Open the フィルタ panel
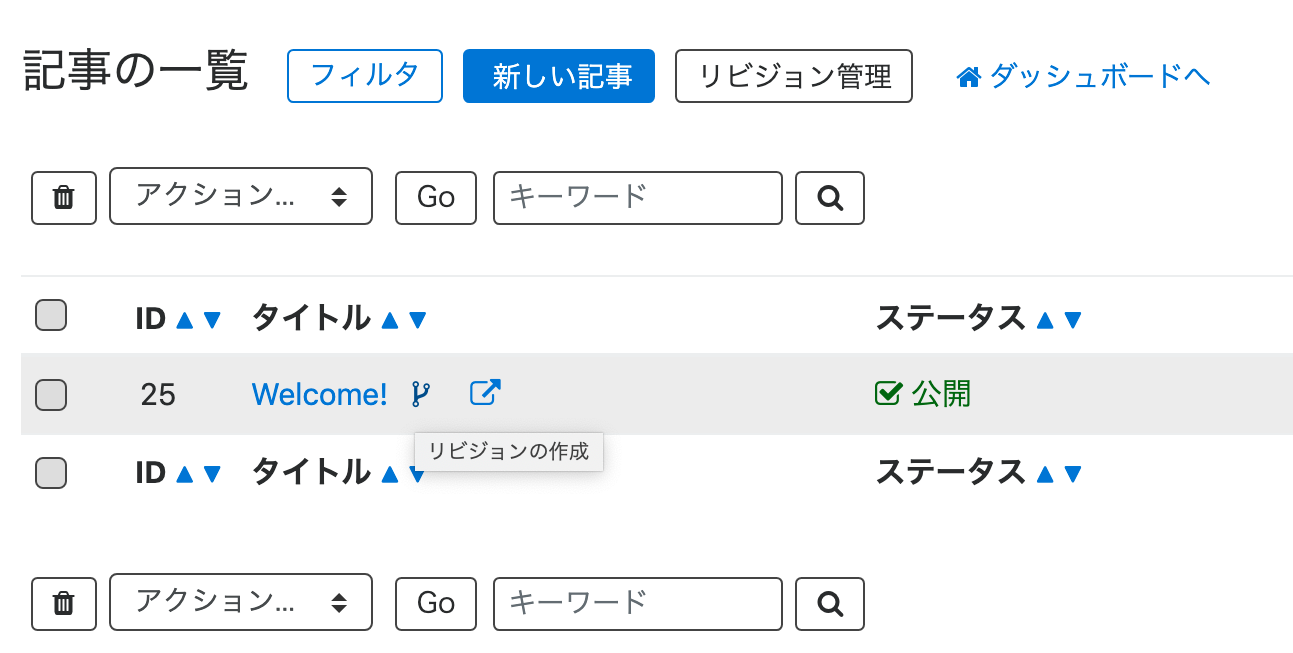1293x653 pixels. (x=365, y=76)
